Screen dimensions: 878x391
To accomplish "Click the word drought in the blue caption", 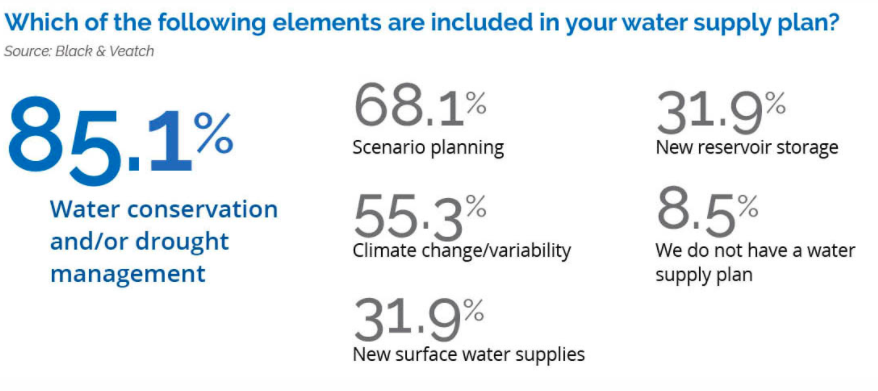I will pos(182,242).
